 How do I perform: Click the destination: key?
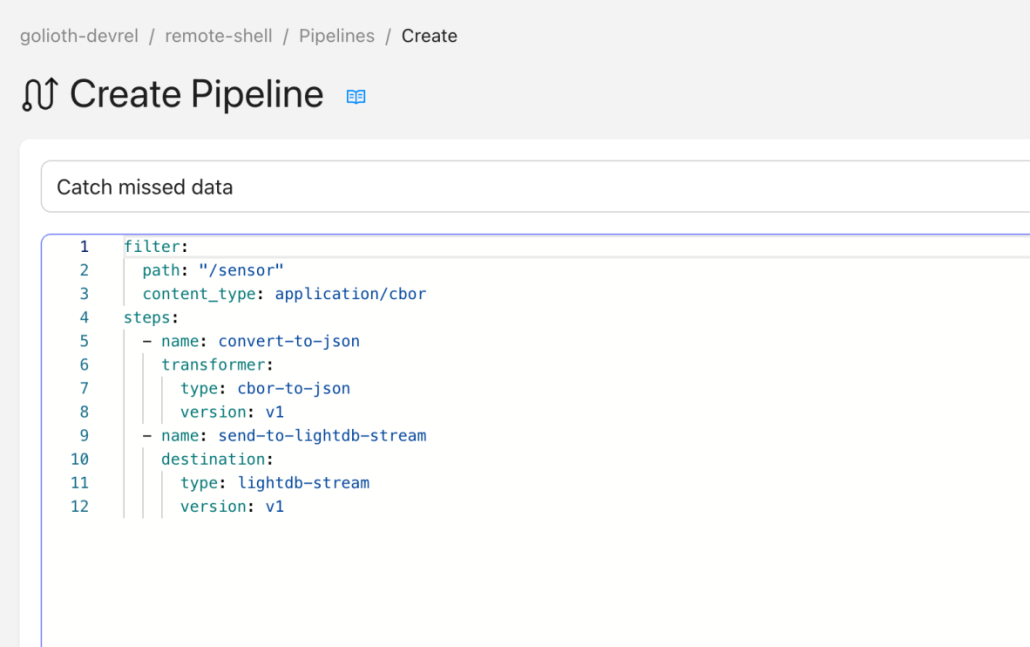(217, 459)
